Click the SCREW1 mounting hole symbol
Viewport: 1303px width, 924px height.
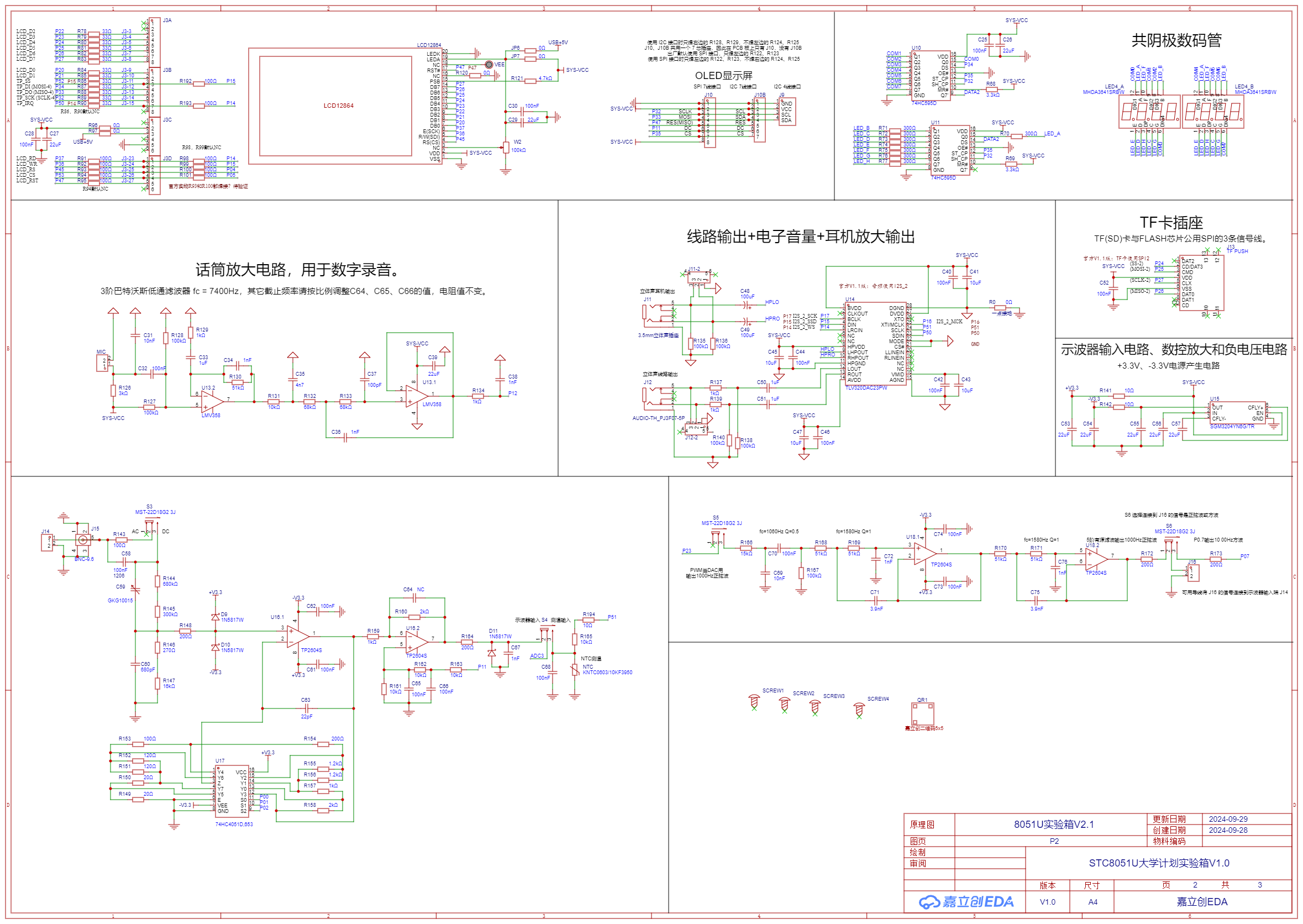point(754,702)
